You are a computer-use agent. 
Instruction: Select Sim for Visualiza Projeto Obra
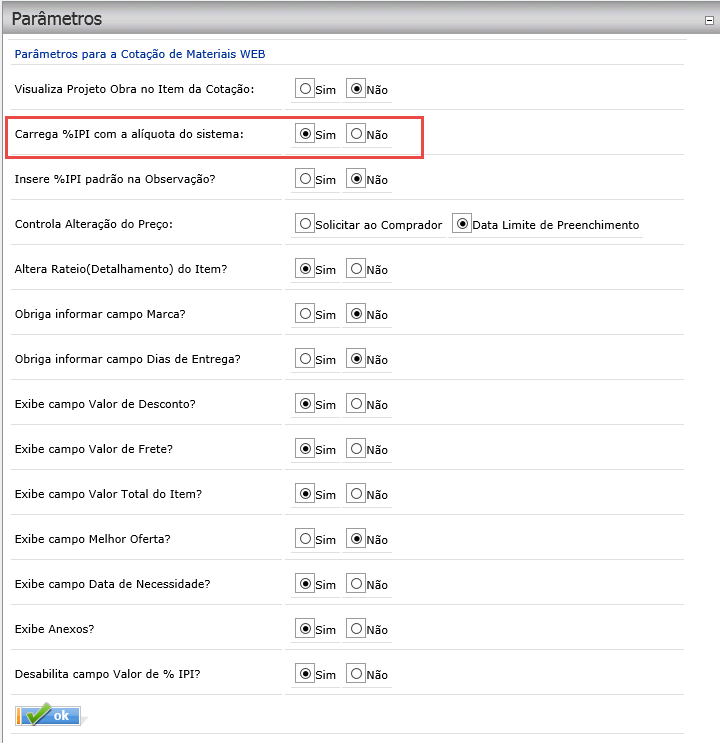point(305,89)
